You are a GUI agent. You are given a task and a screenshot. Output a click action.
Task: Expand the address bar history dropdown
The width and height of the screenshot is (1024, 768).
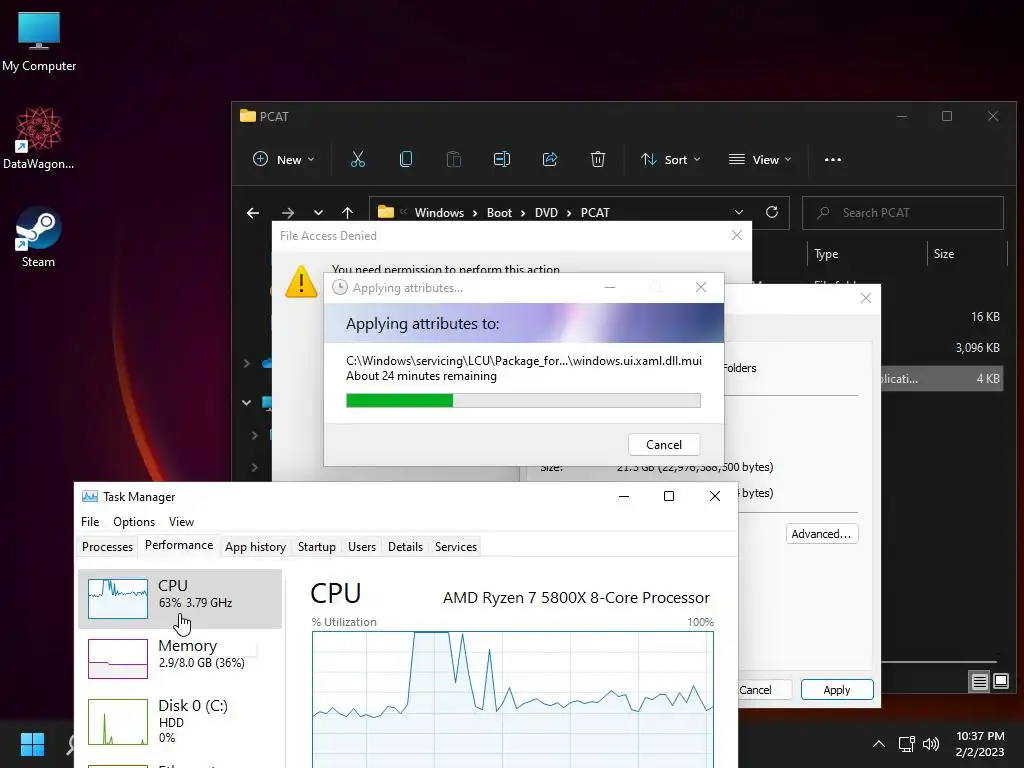(739, 212)
